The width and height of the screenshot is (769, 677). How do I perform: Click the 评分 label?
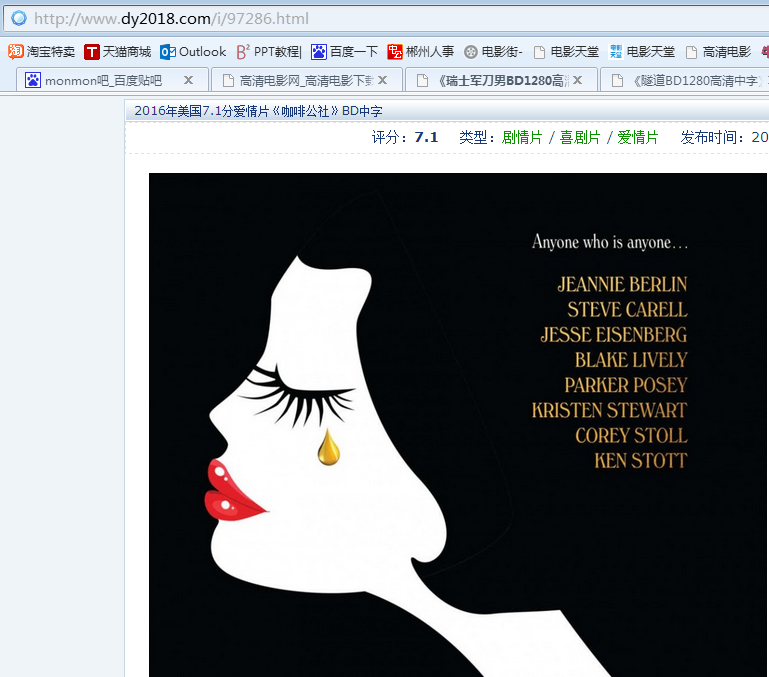click(389, 137)
